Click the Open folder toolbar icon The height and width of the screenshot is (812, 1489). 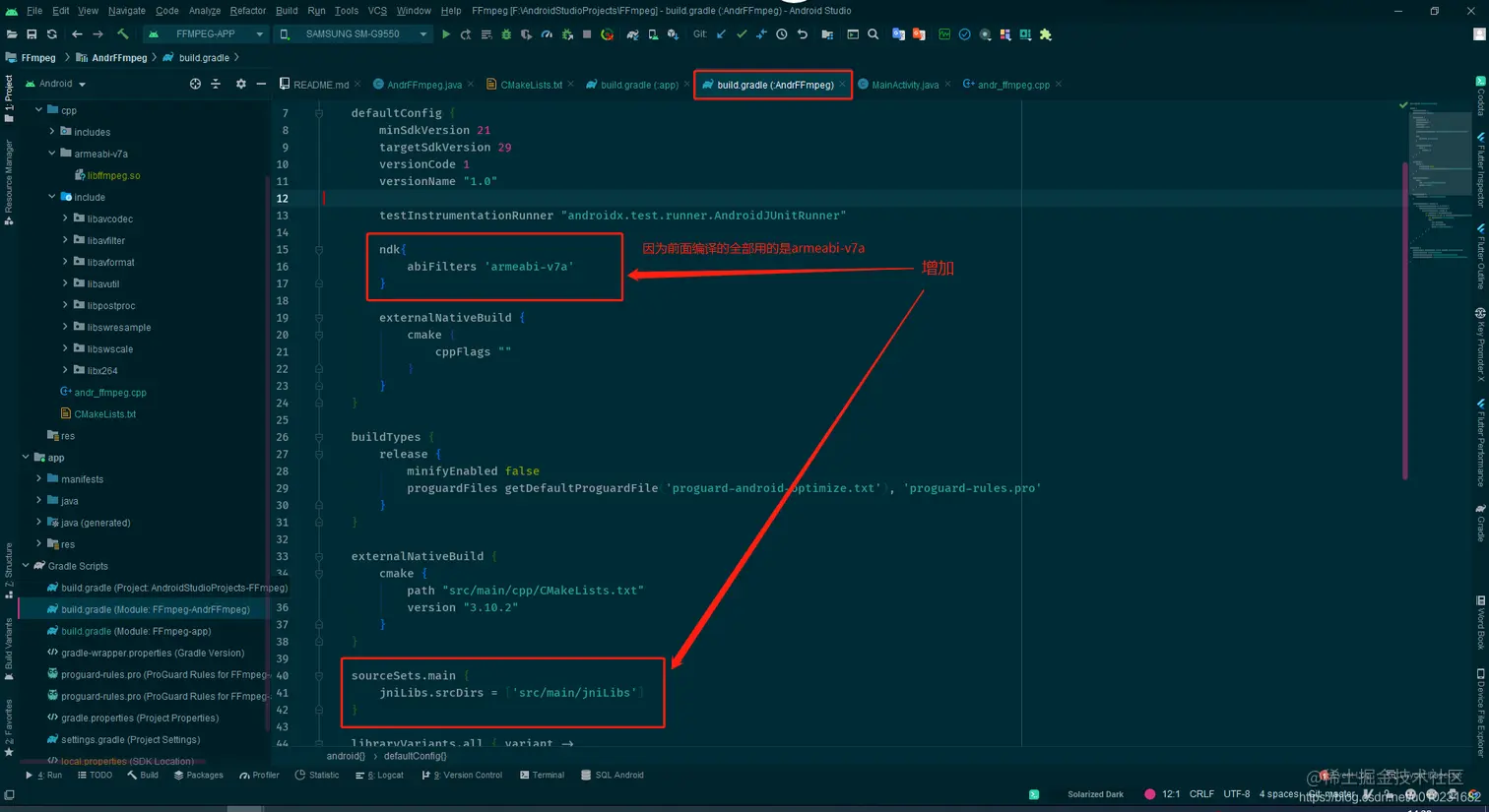12,34
